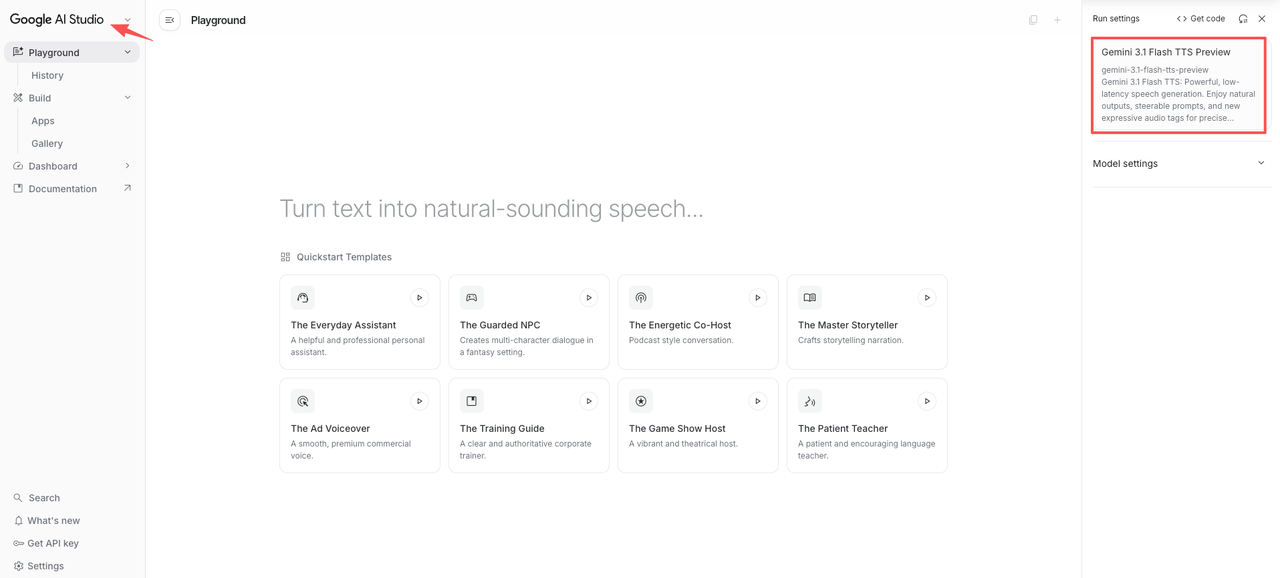The image size is (1280, 578).
Task: Click the Google AI Studio logo
Action: coord(57,19)
